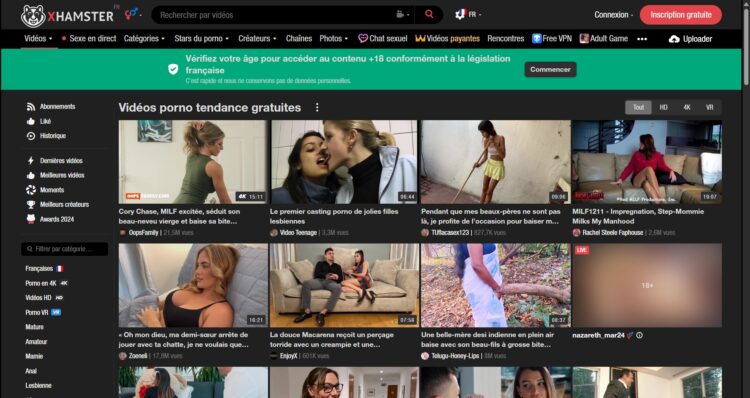Open the Liké thumbs-up item
This screenshot has height=398, width=750.
pyautogui.click(x=39, y=122)
